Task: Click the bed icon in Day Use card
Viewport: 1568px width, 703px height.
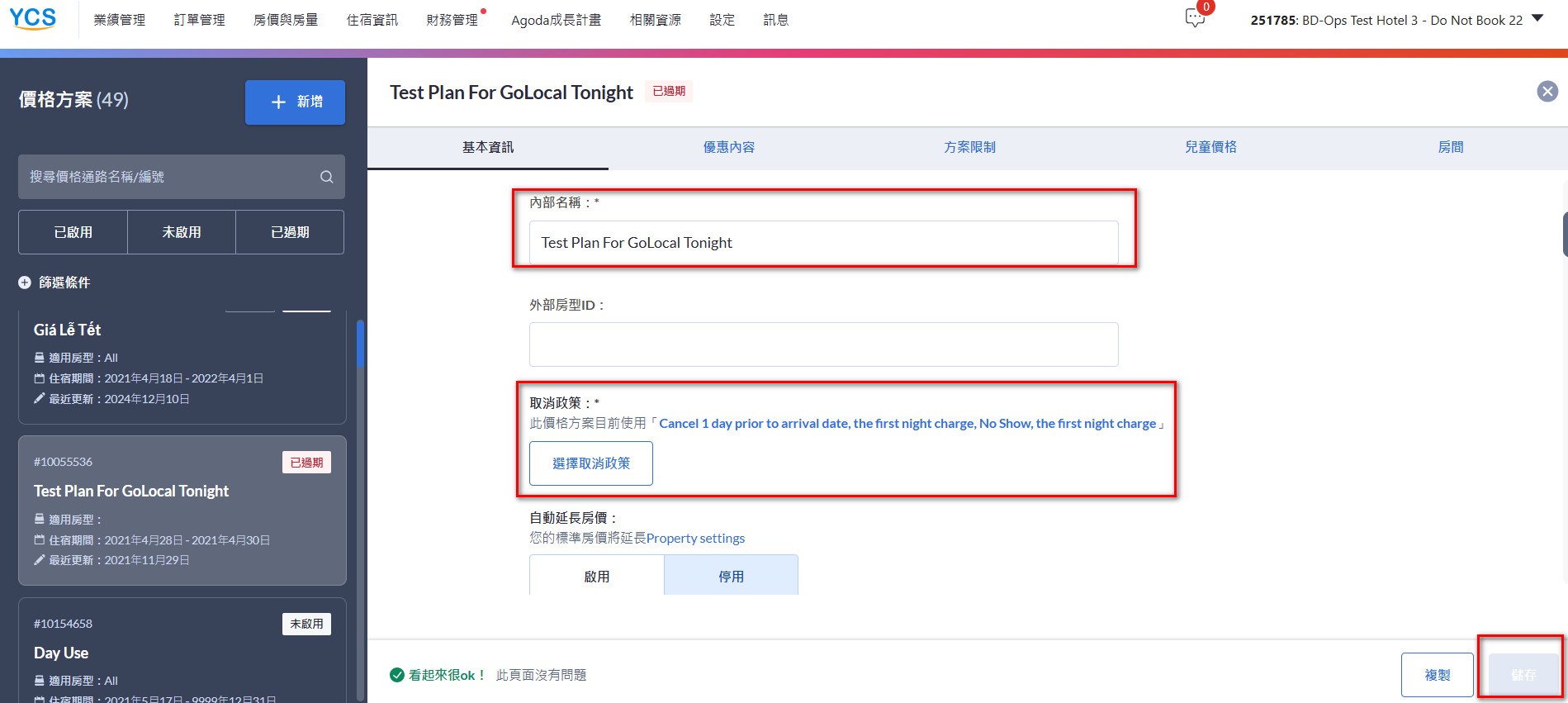Action: pyautogui.click(x=39, y=681)
